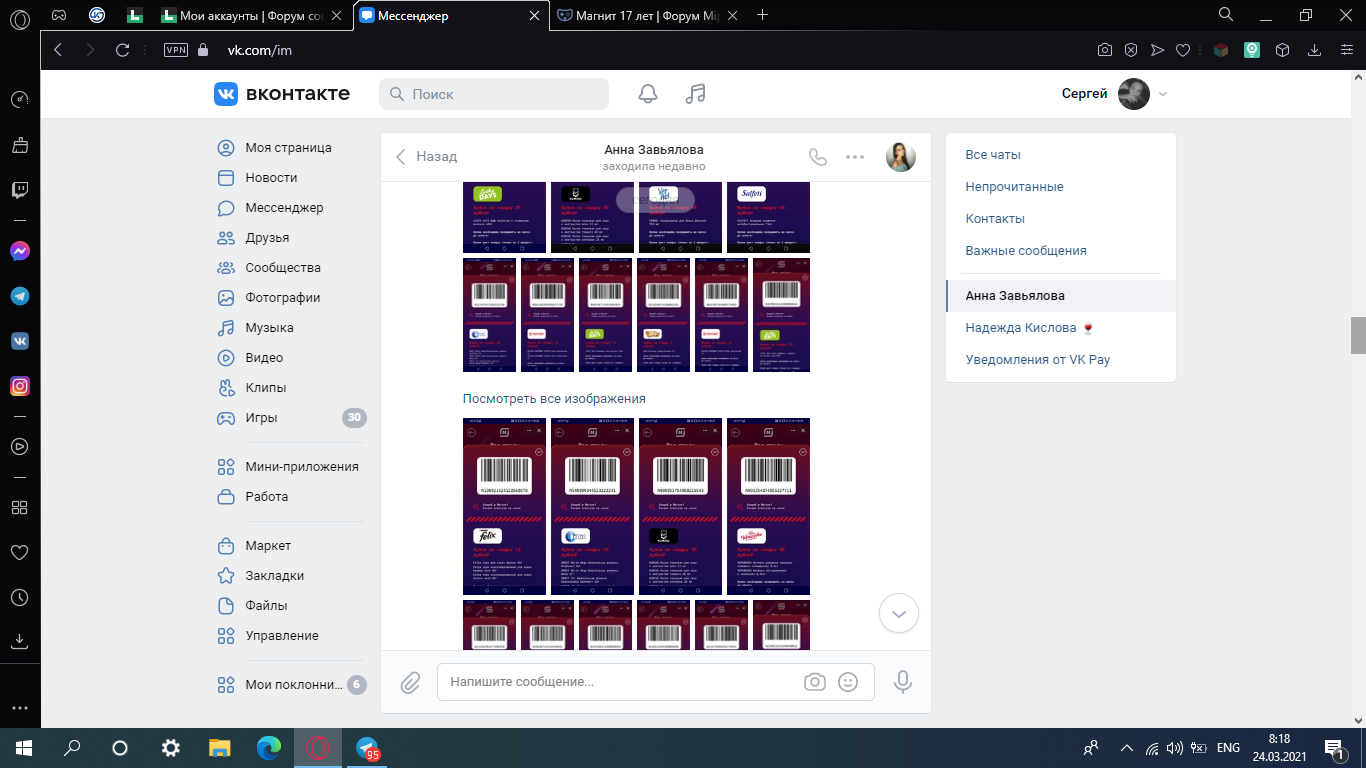
Task: Open Opera sidebar VK icon
Action: coord(20,341)
